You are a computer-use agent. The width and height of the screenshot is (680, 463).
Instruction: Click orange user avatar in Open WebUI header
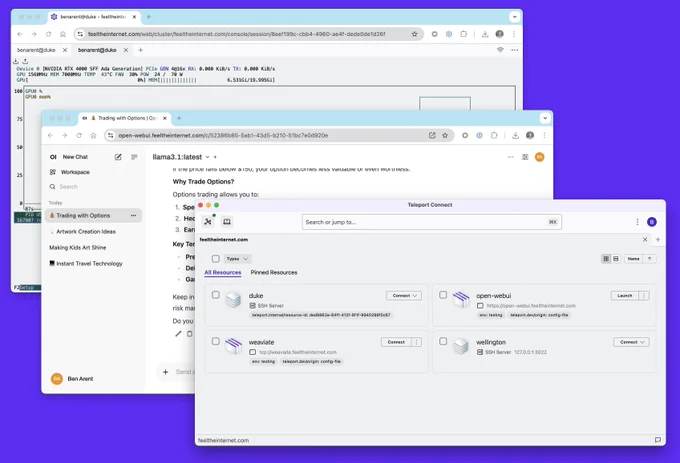point(539,157)
